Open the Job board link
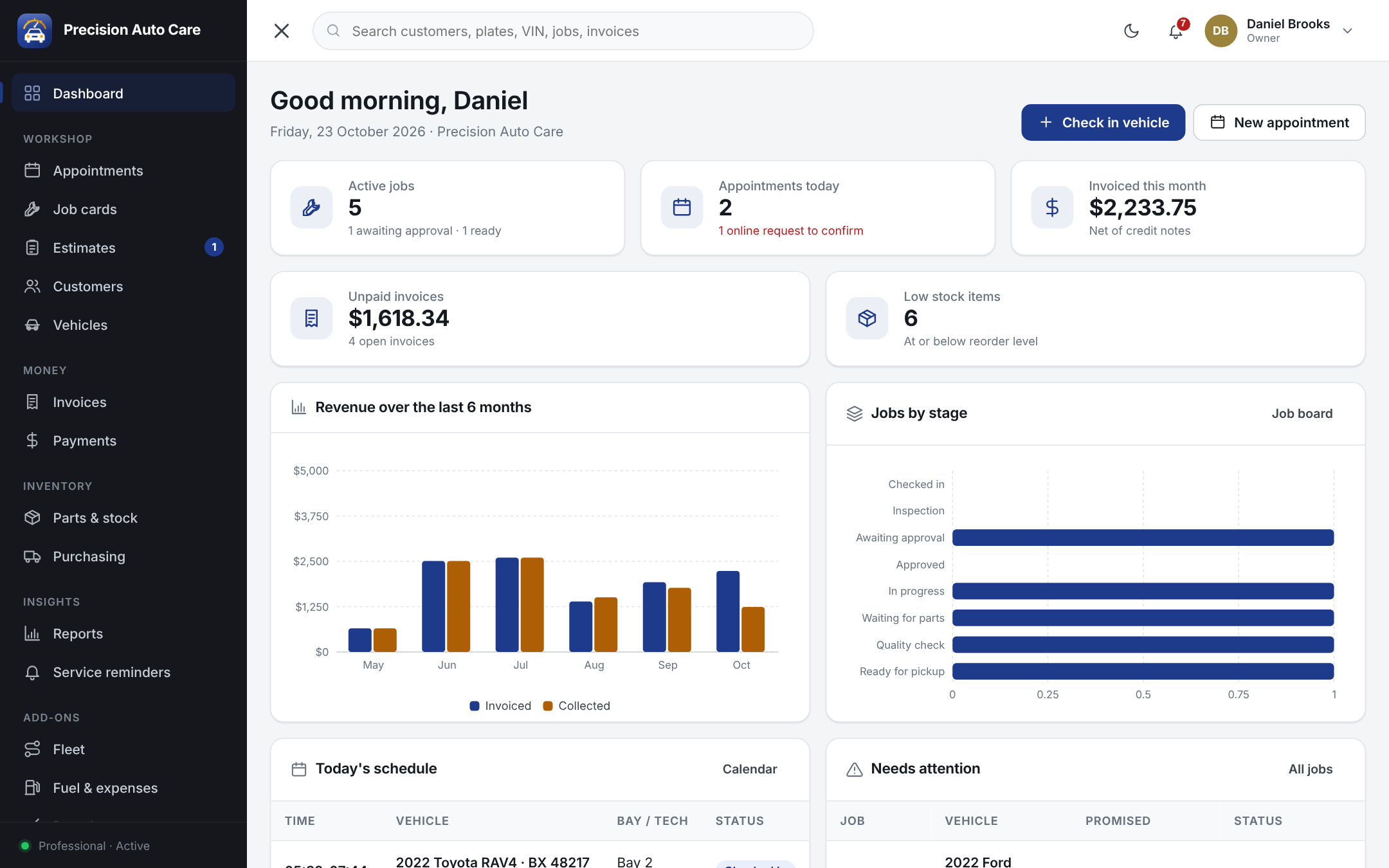Image resolution: width=1389 pixels, height=868 pixels. tap(1302, 413)
